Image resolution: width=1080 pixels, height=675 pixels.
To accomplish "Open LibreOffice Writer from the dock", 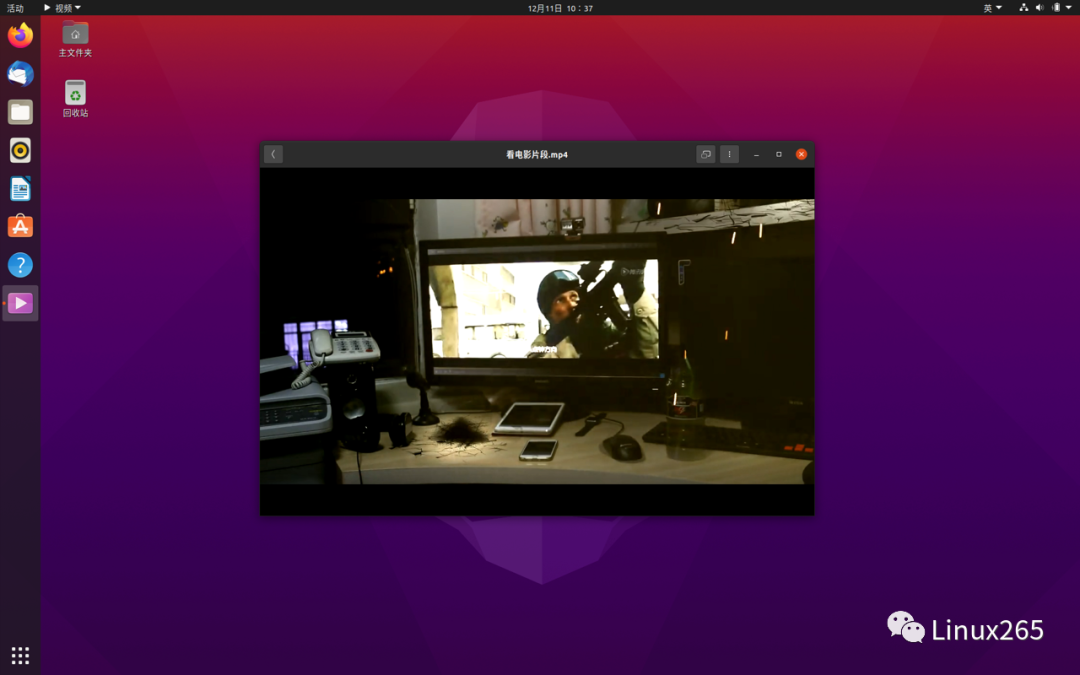I will [20, 189].
